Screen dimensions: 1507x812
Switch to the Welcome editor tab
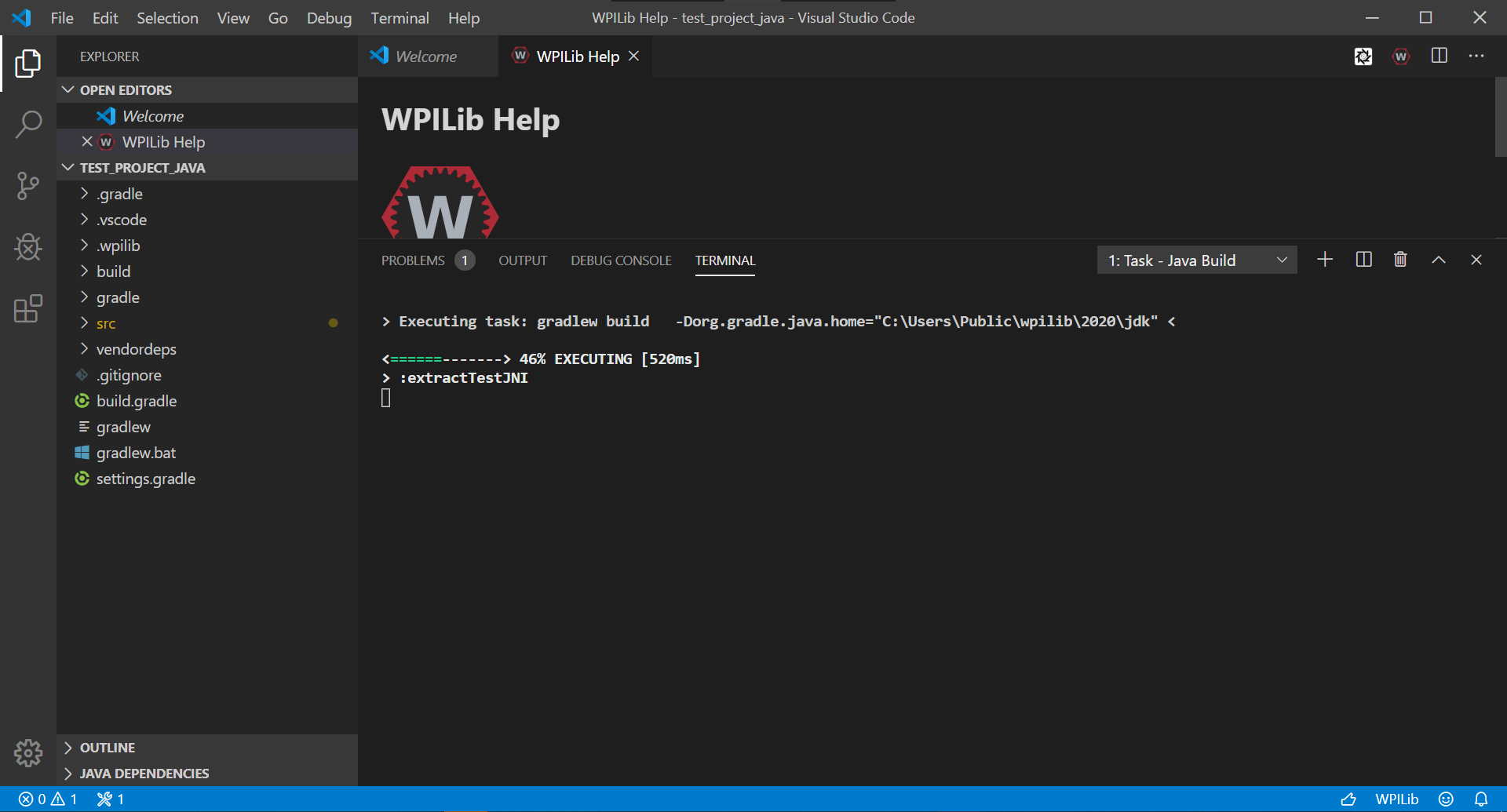tap(428, 56)
